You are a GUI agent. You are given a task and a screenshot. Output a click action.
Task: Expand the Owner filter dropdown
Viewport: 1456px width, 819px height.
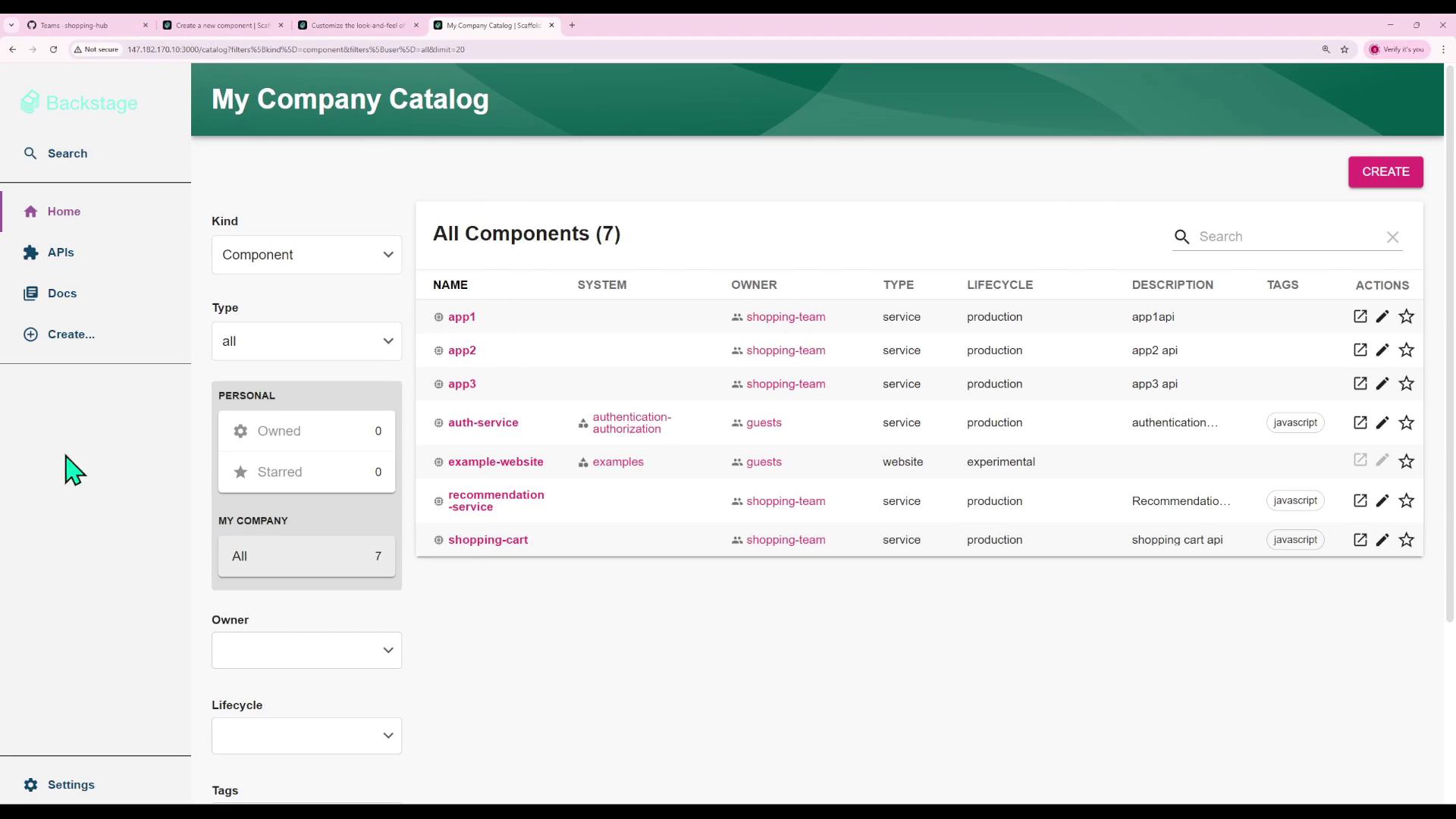[306, 650]
